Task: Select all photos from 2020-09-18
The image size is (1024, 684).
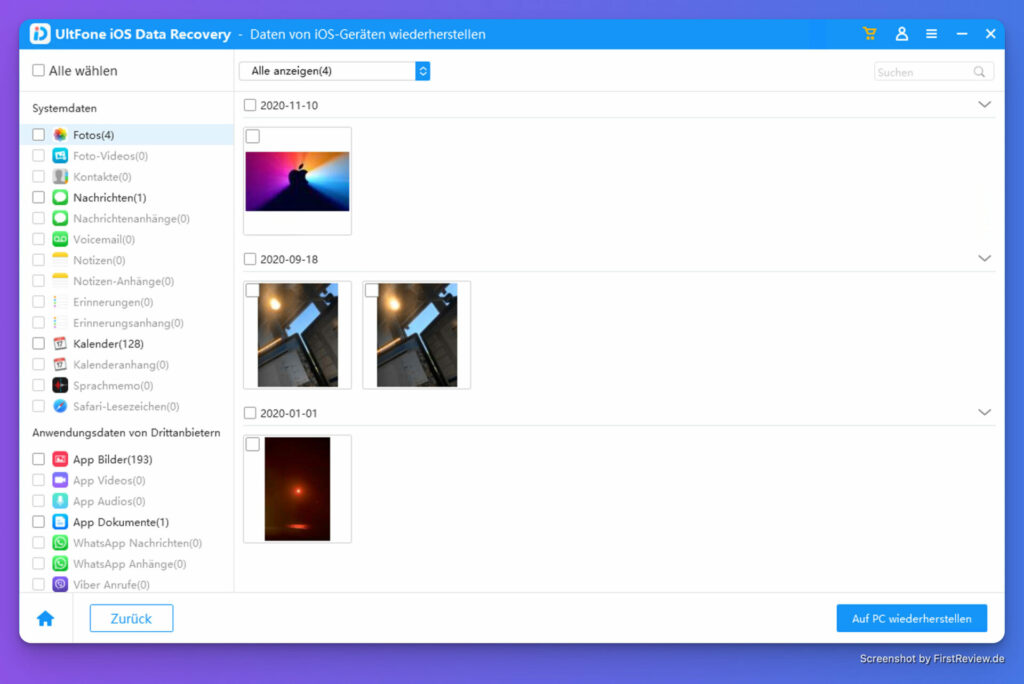Action: [249, 259]
